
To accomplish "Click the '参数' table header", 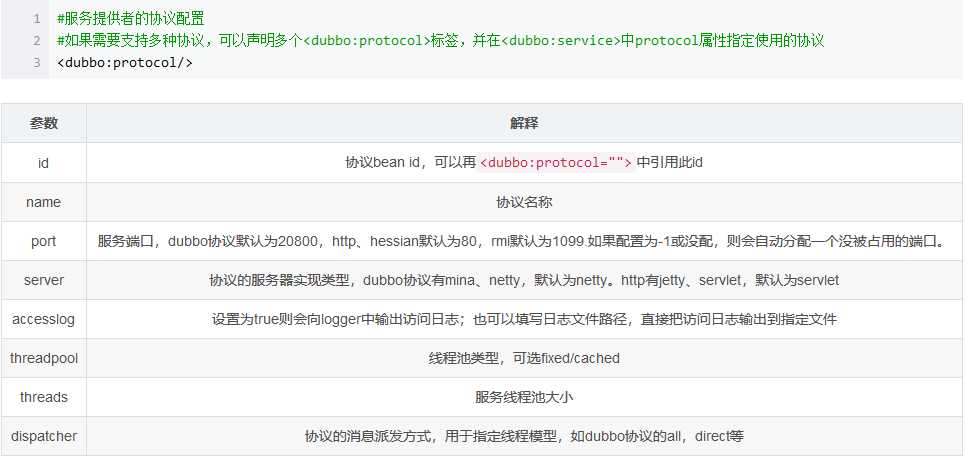I will tap(44, 123).
